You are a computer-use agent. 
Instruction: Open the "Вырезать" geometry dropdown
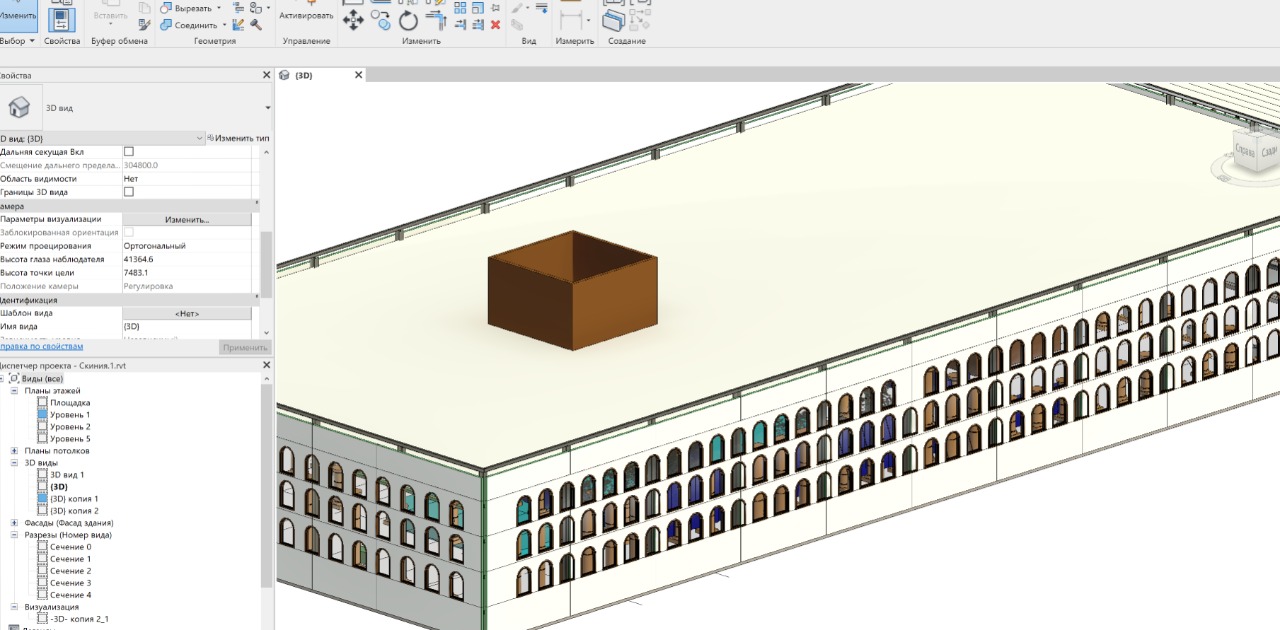tap(218, 8)
